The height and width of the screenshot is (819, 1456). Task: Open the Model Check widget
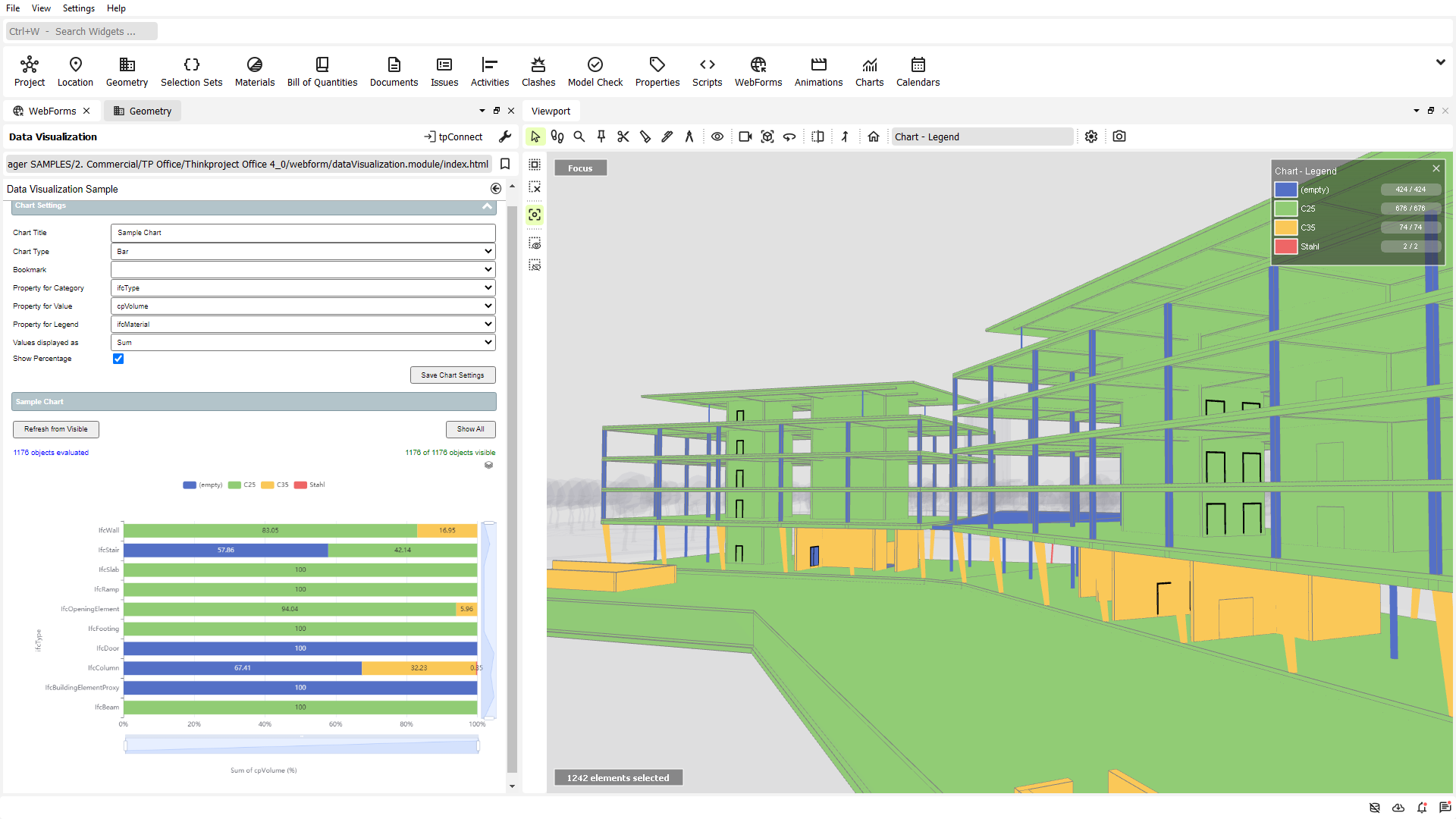(x=595, y=71)
